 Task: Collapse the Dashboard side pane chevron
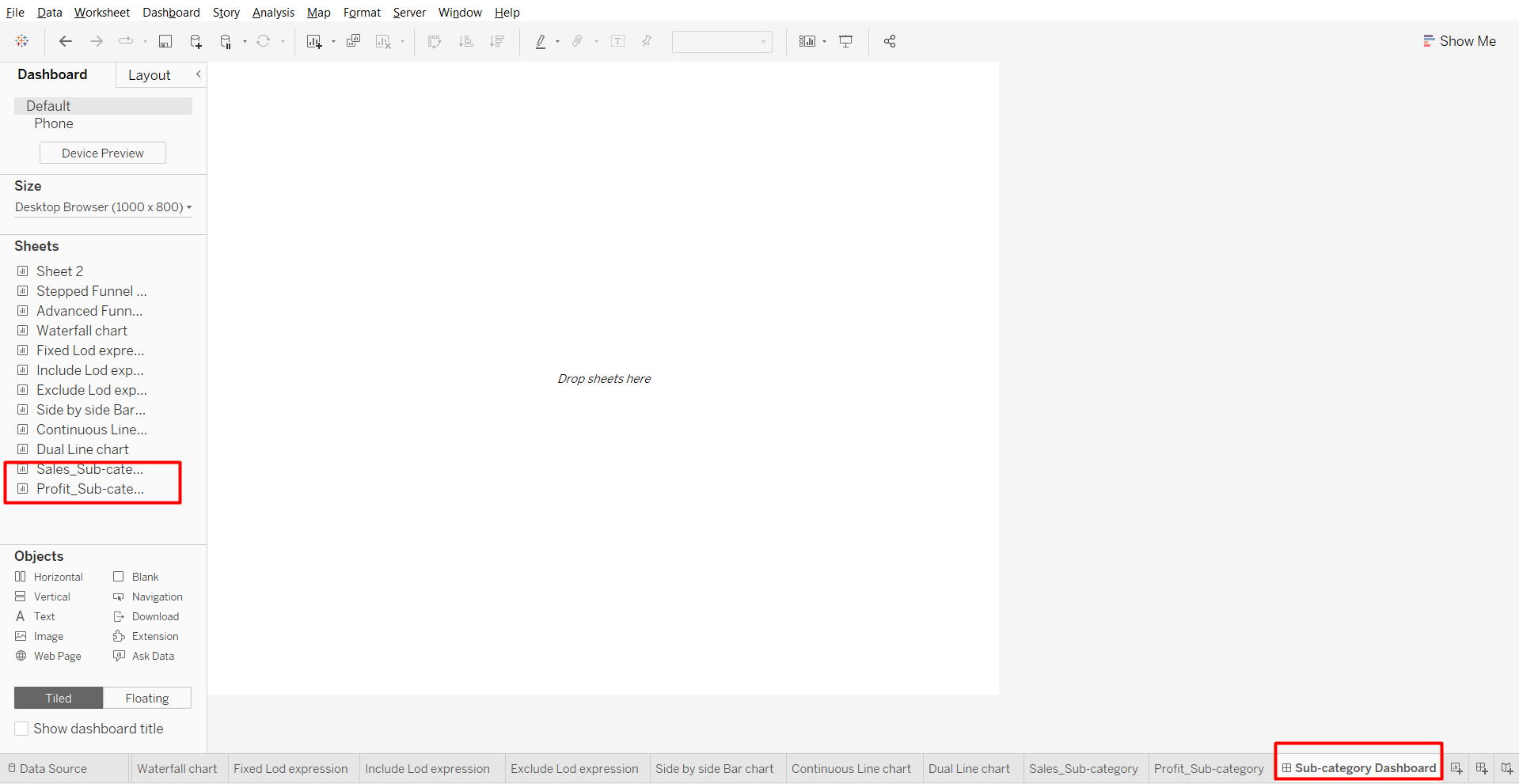tap(199, 74)
